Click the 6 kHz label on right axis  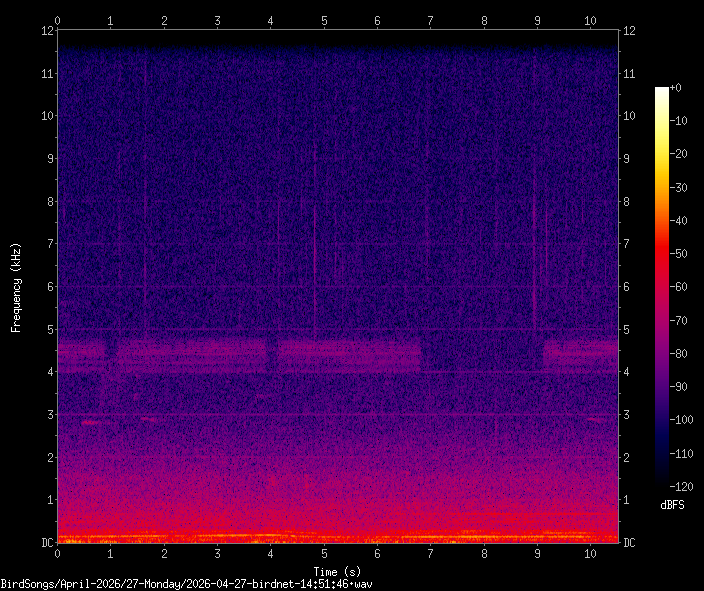(x=629, y=287)
